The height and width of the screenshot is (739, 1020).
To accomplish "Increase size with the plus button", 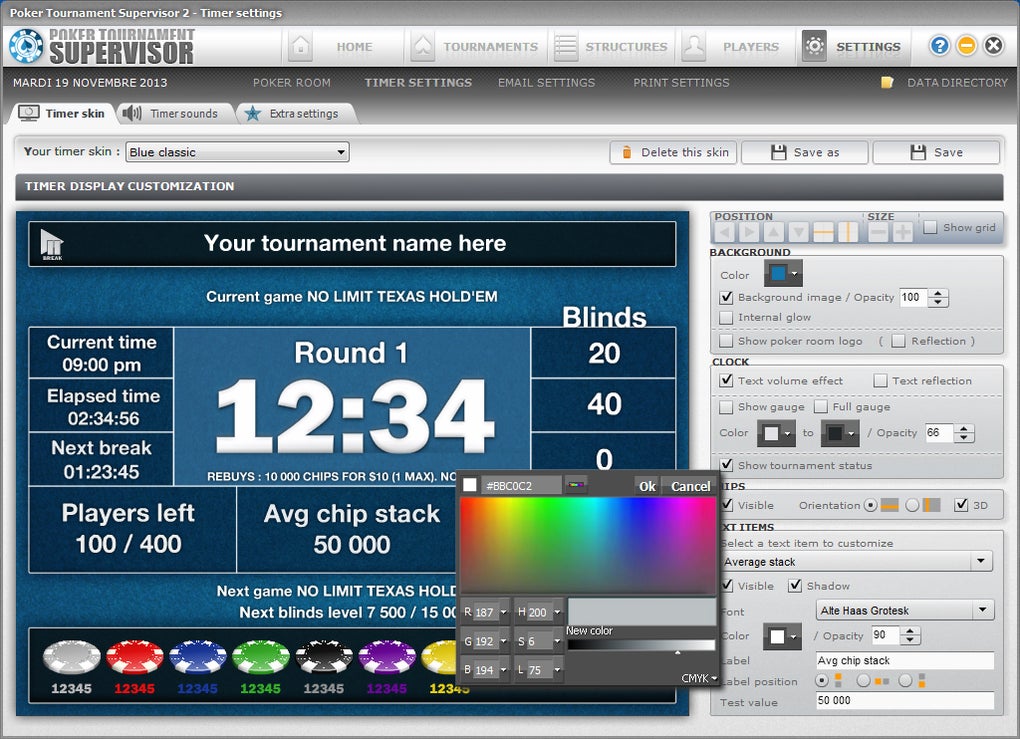I will (x=903, y=232).
